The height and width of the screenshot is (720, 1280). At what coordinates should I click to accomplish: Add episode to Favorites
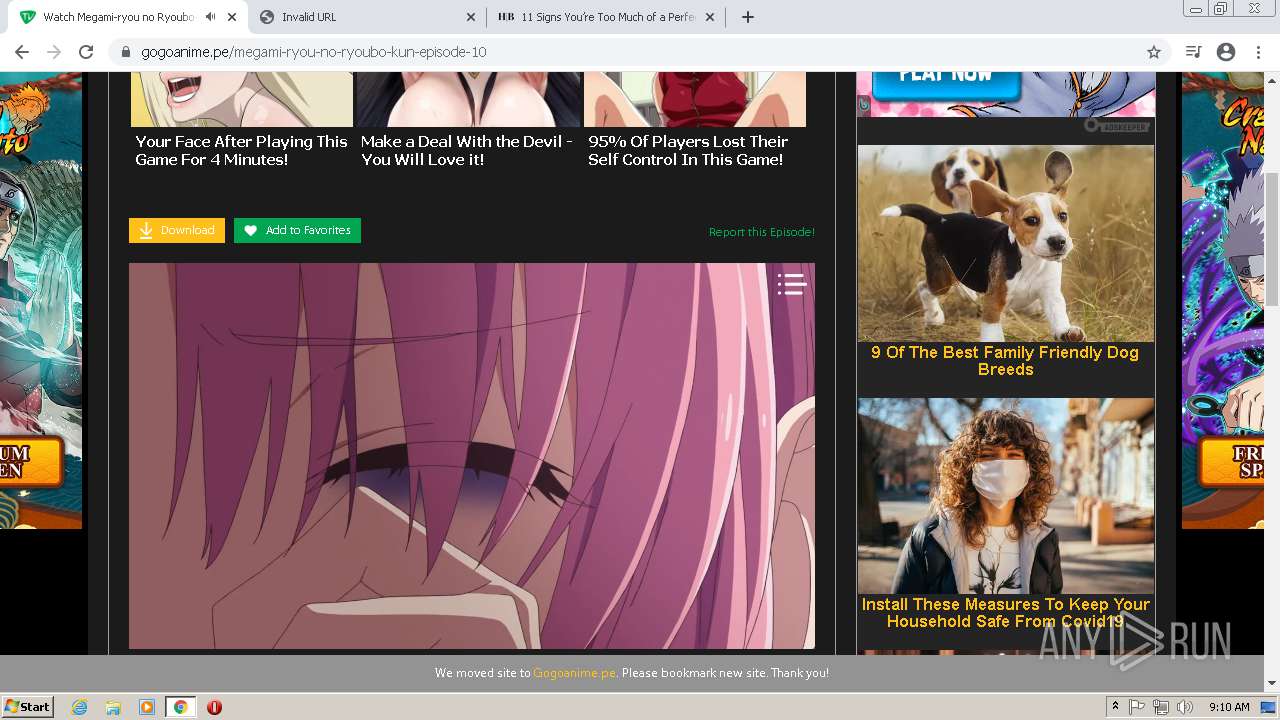pos(297,230)
